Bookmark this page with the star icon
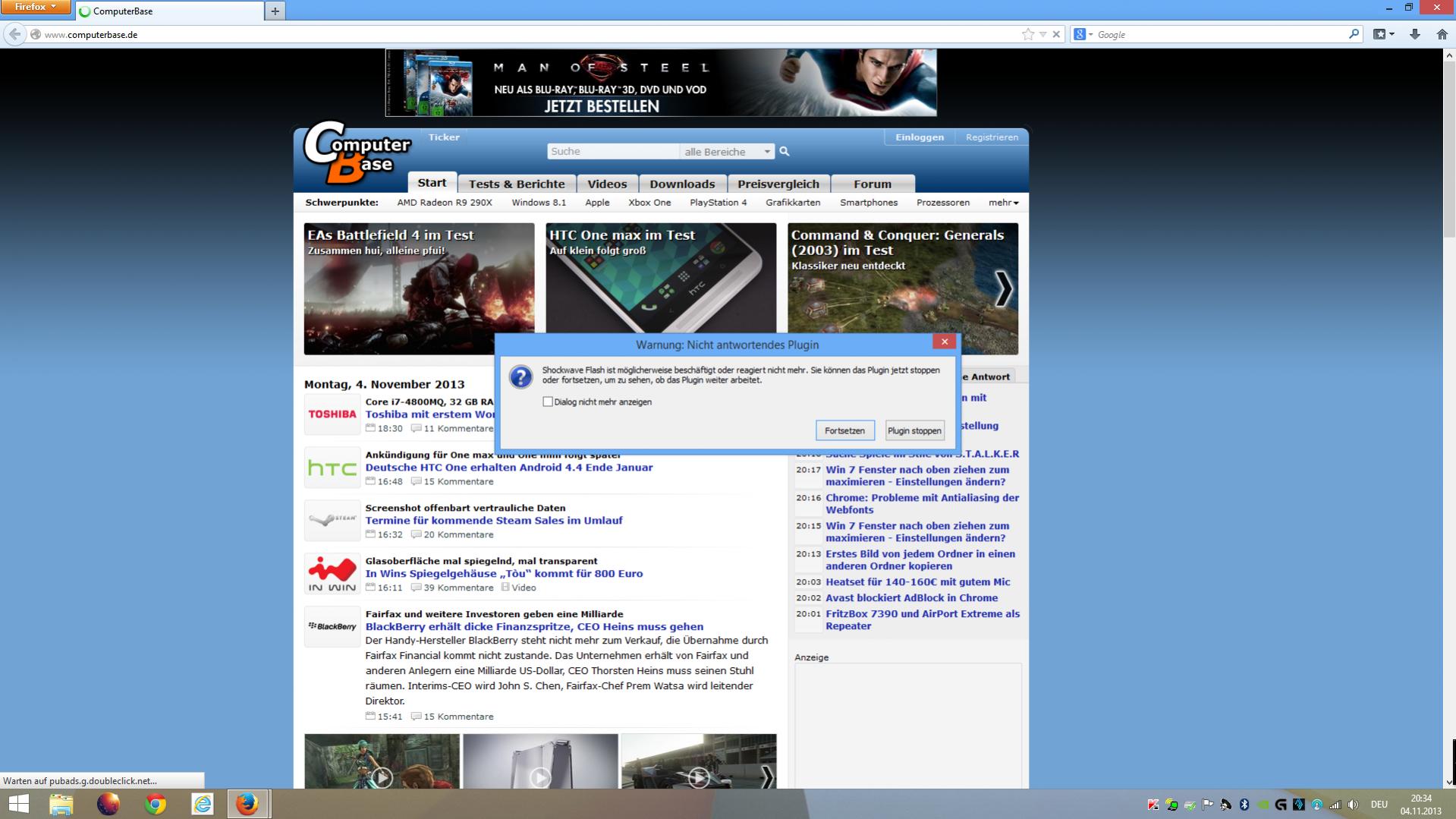This screenshot has height=819, width=1456. (1028, 34)
